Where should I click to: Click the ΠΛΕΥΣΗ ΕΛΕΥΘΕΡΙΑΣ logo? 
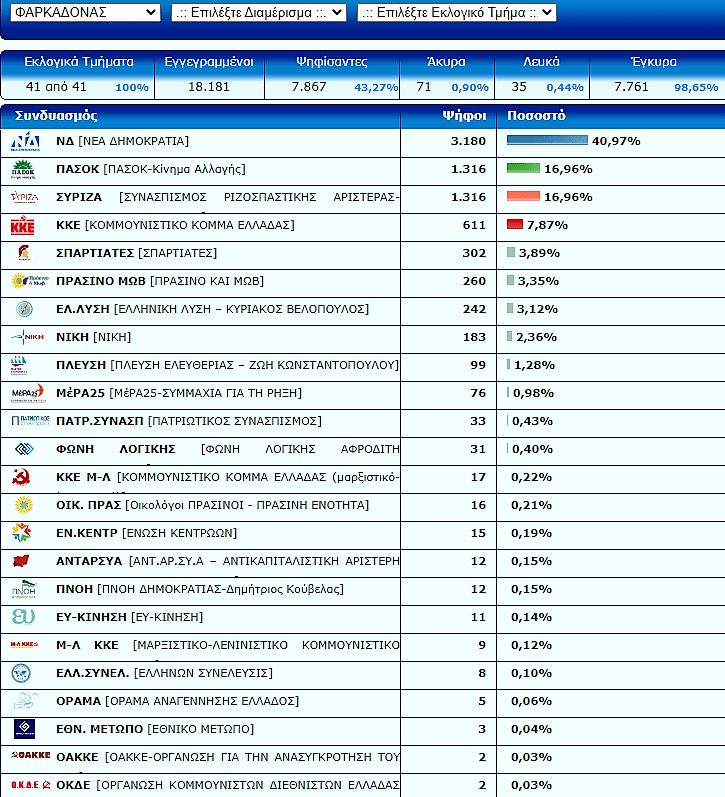pyautogui.click(x=21, y=365)
